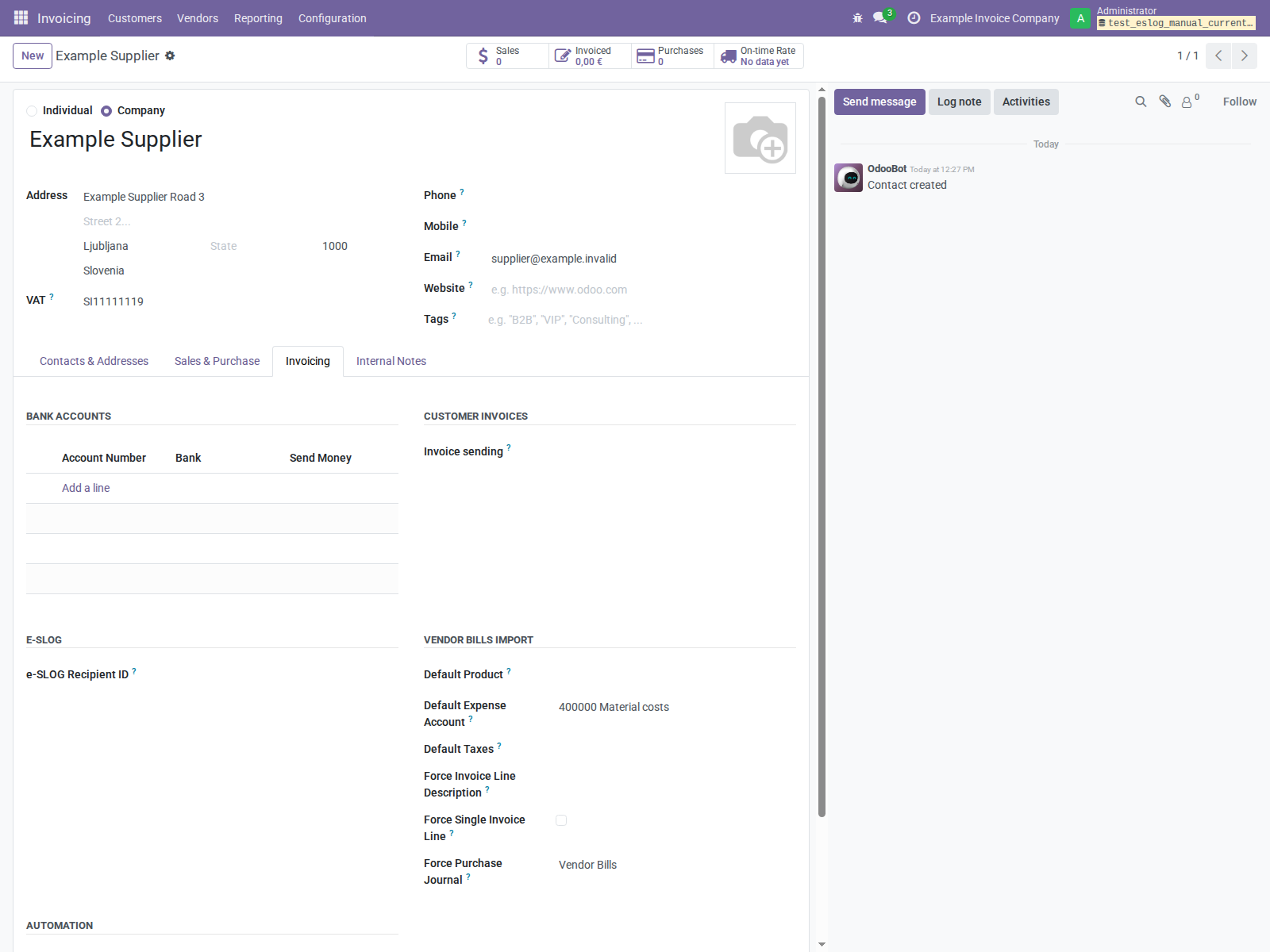
Task: Show followers using person icon
Action: coord(1187,102)
